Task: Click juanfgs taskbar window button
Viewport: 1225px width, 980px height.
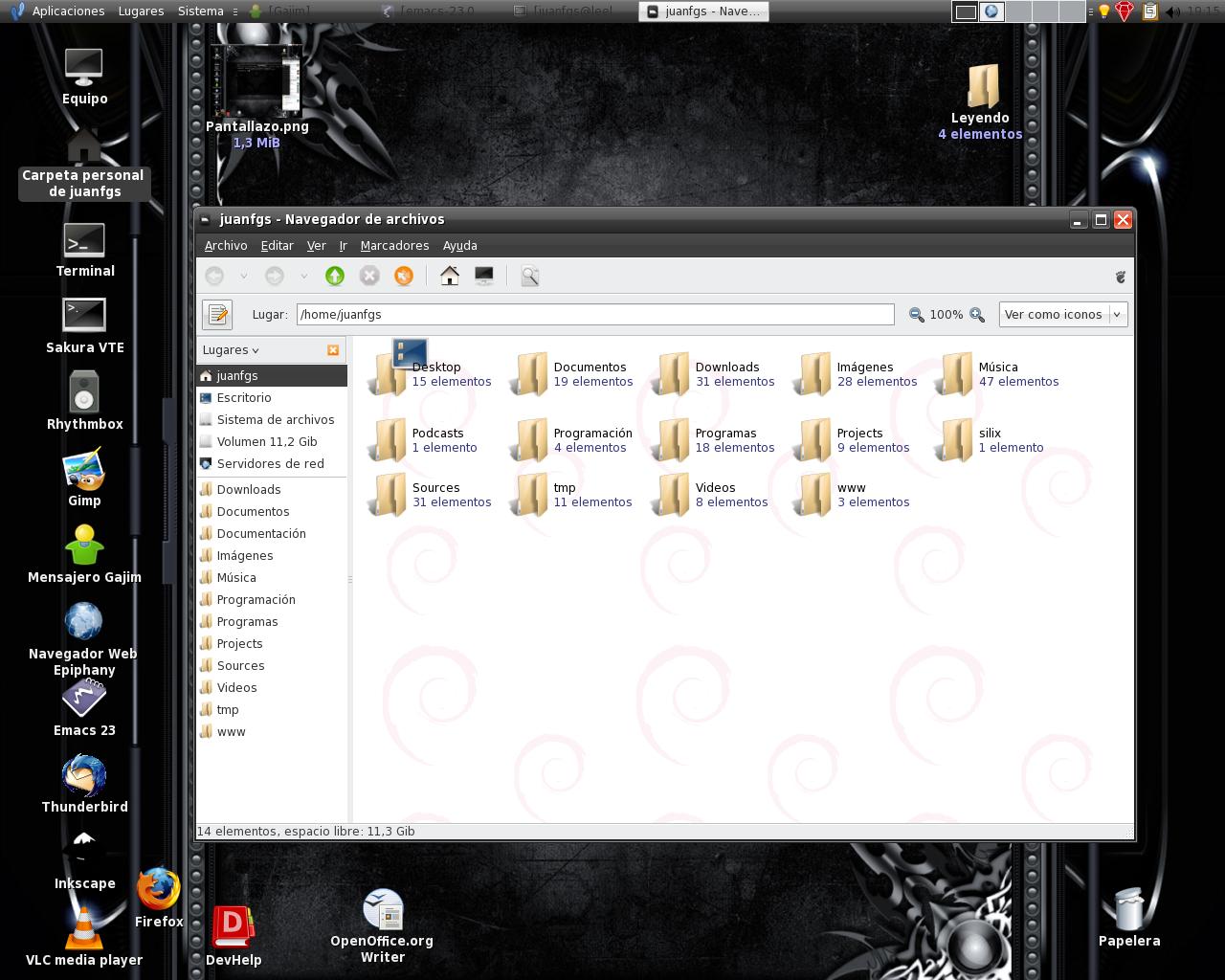Action: (703, 11)
